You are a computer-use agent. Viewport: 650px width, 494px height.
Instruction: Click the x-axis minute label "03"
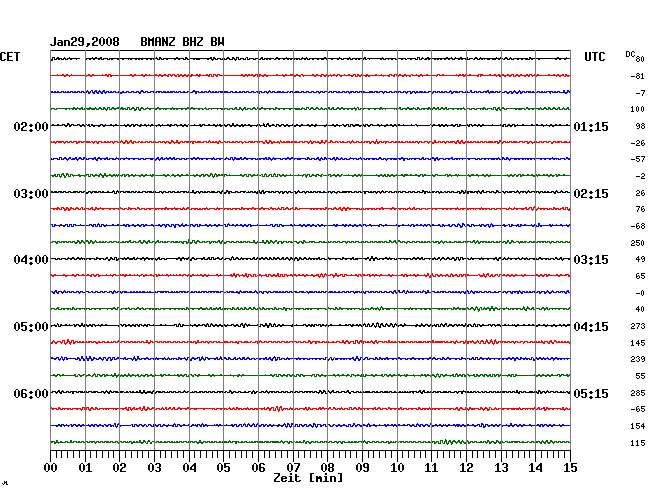(154, 468)
